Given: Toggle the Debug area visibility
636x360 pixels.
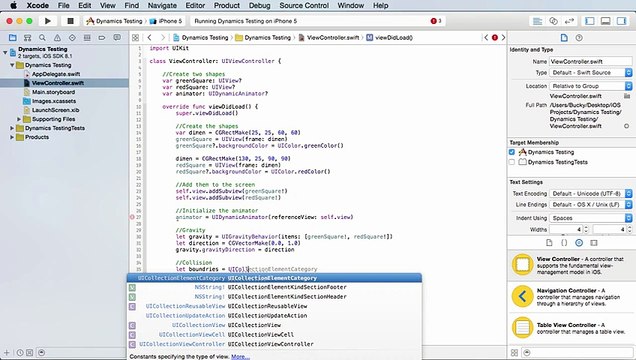Looking at the screenshot, I should pyautogui.click(x=606, y=21).
